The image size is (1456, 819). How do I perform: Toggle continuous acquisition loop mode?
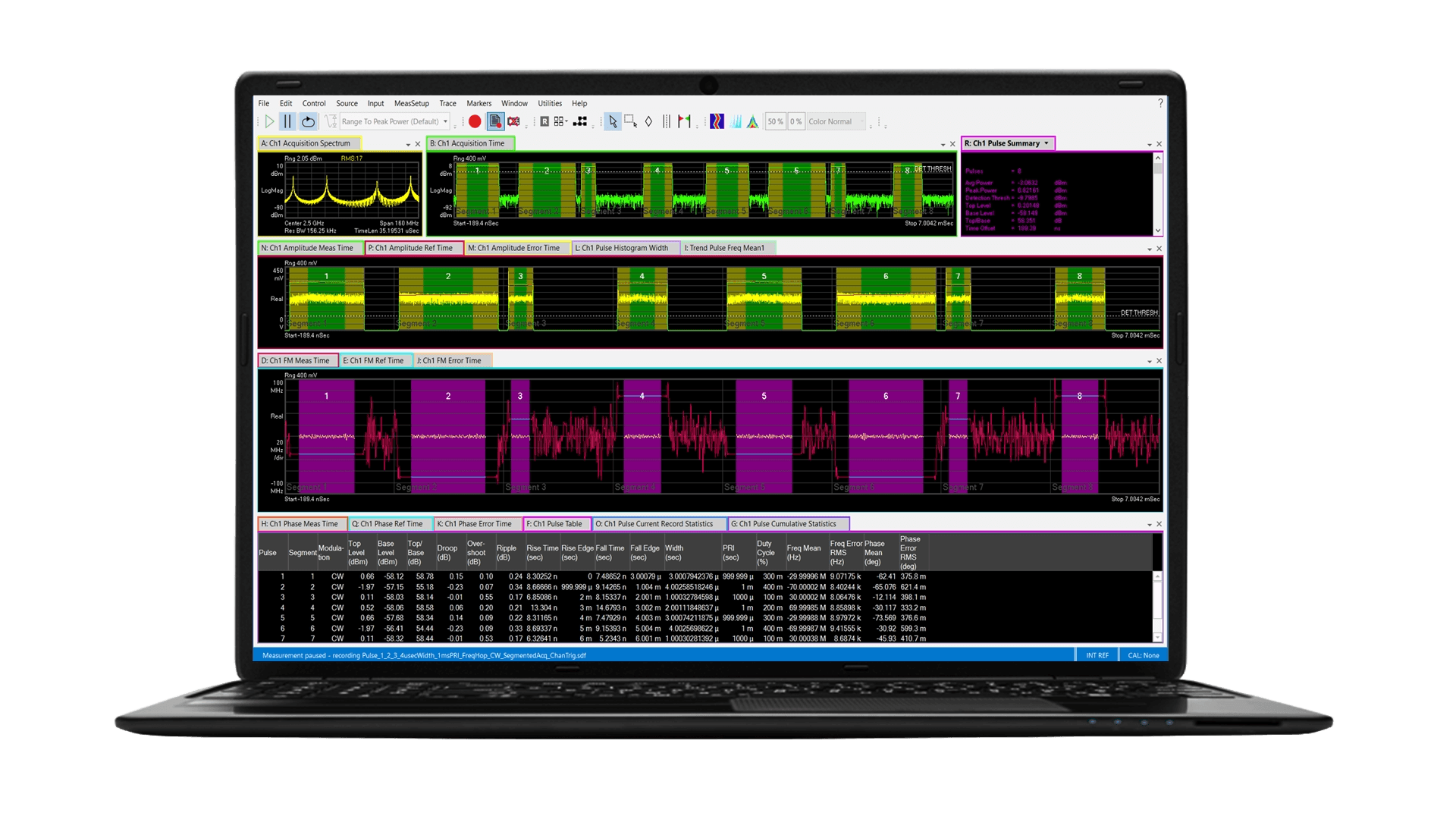coord(308,121)
